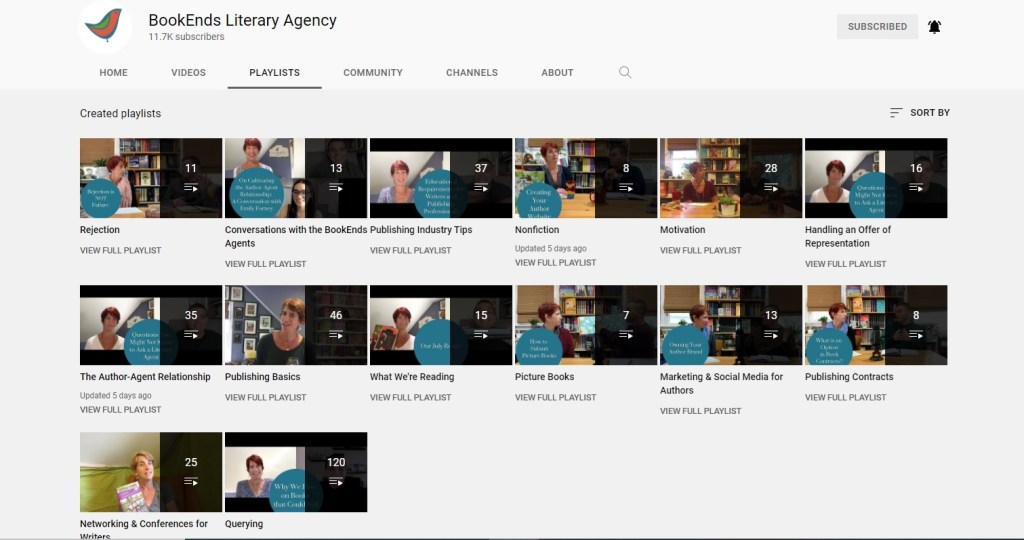The height and width of the screenshot is (540, 1024).
Task: Click playlist icon on Picture Books thumbnail
Action: click(x=626, y=335)
